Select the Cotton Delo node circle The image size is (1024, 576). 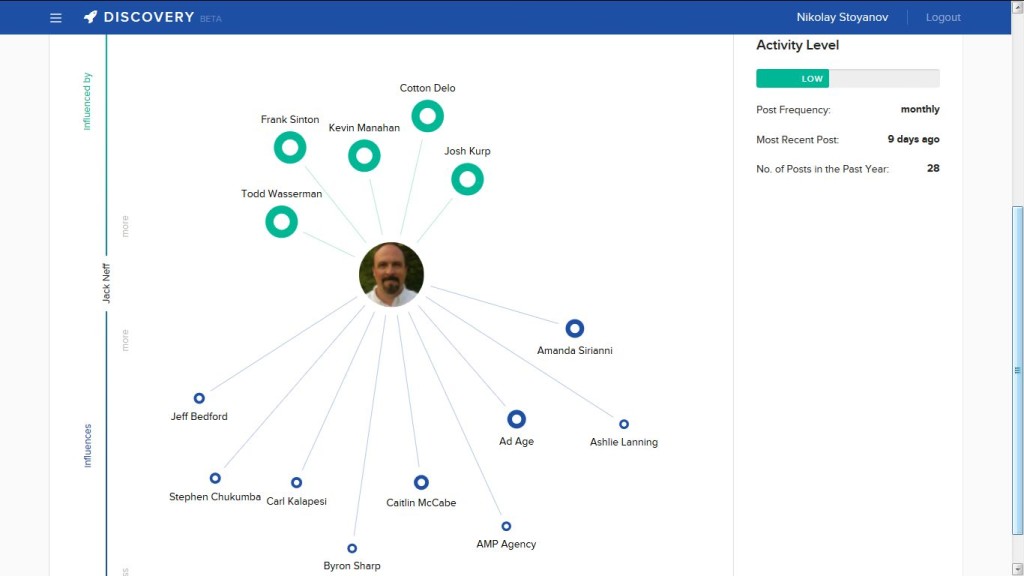427,116
